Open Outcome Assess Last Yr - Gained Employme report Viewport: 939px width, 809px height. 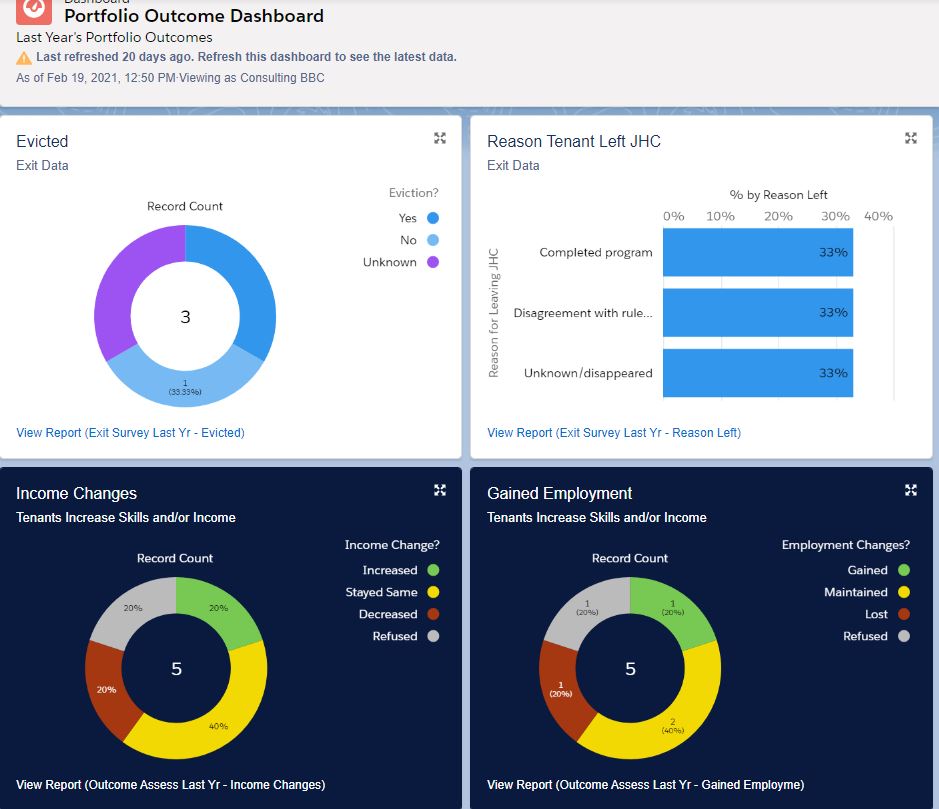tap(646, 784)
